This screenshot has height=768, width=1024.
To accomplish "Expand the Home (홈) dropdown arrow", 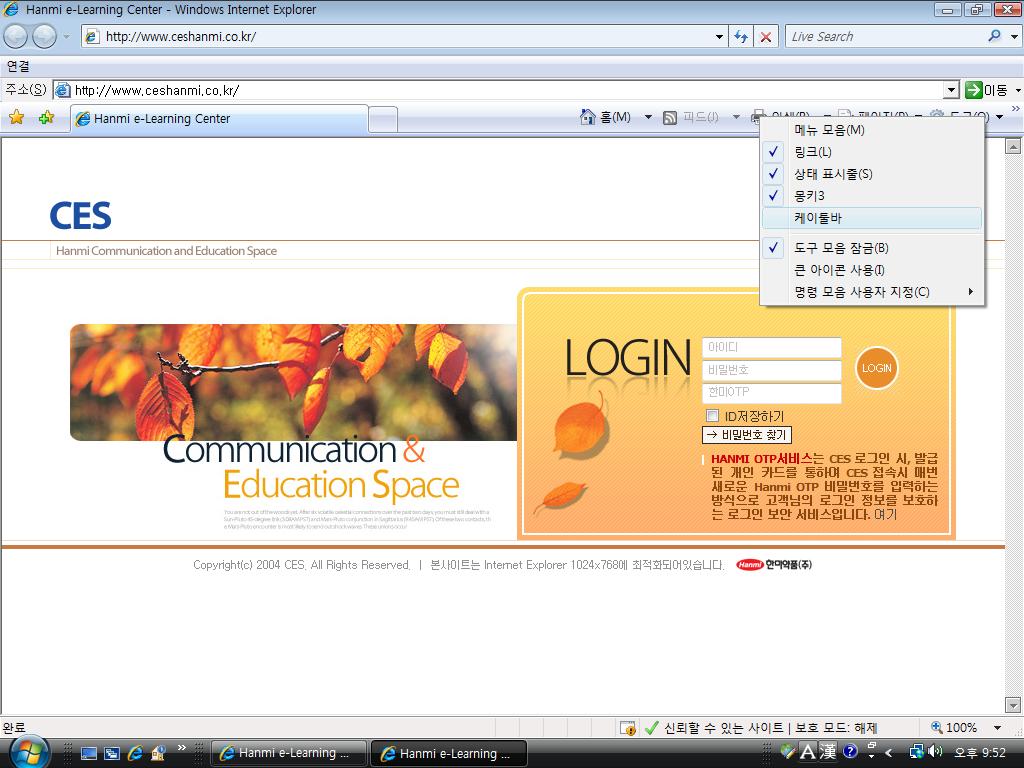I will (x=648, y=118).
